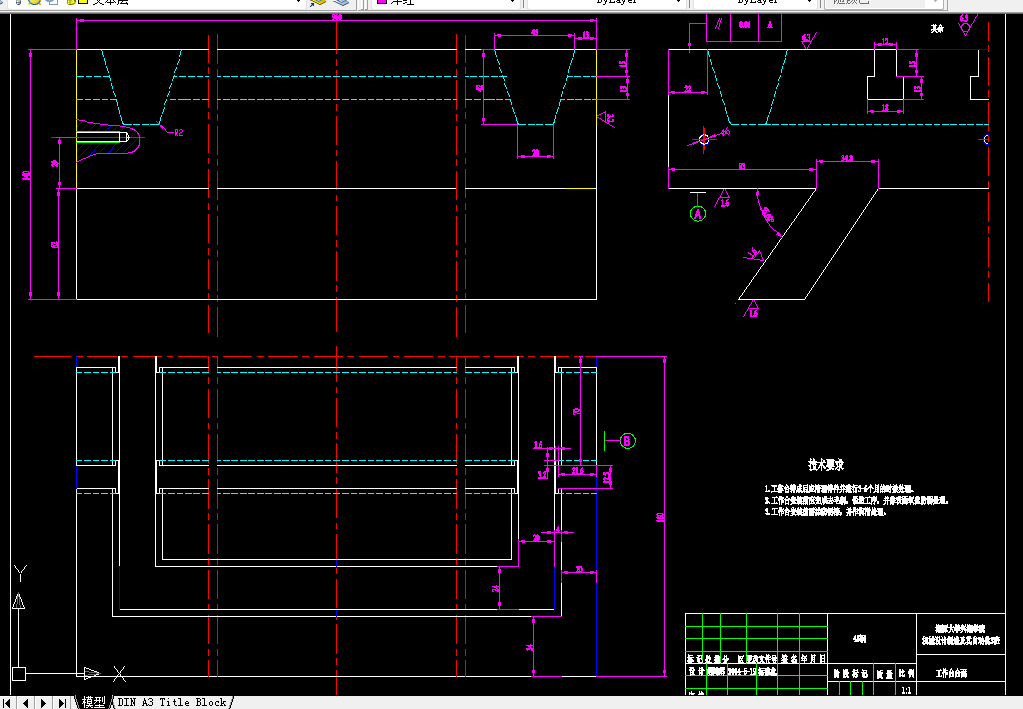
Task: Select the green datum A circle marker
Action: point(697,214)
